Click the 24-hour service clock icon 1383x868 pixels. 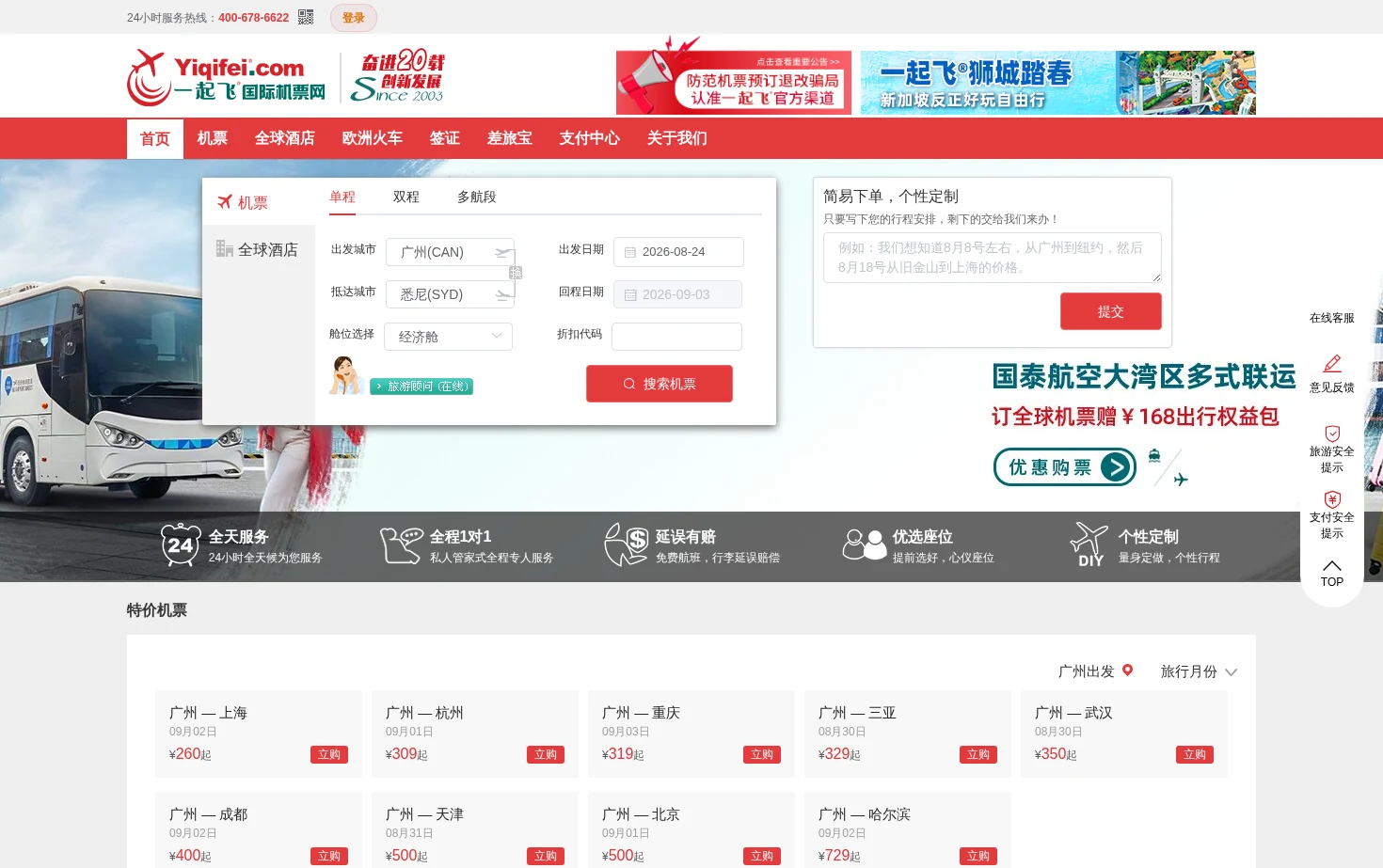[x=181, y=545]
